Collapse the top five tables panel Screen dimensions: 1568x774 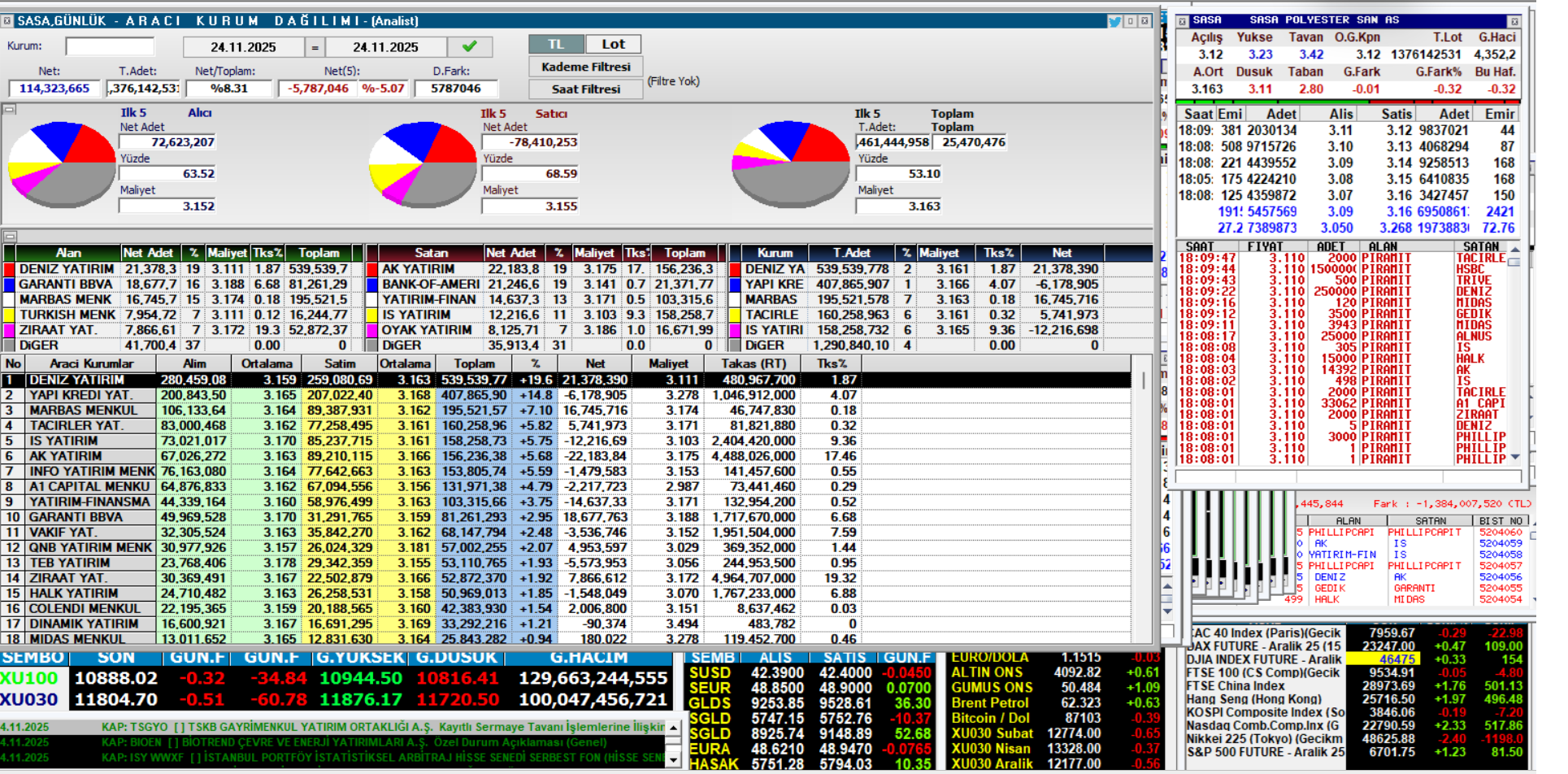coord(9,237)
